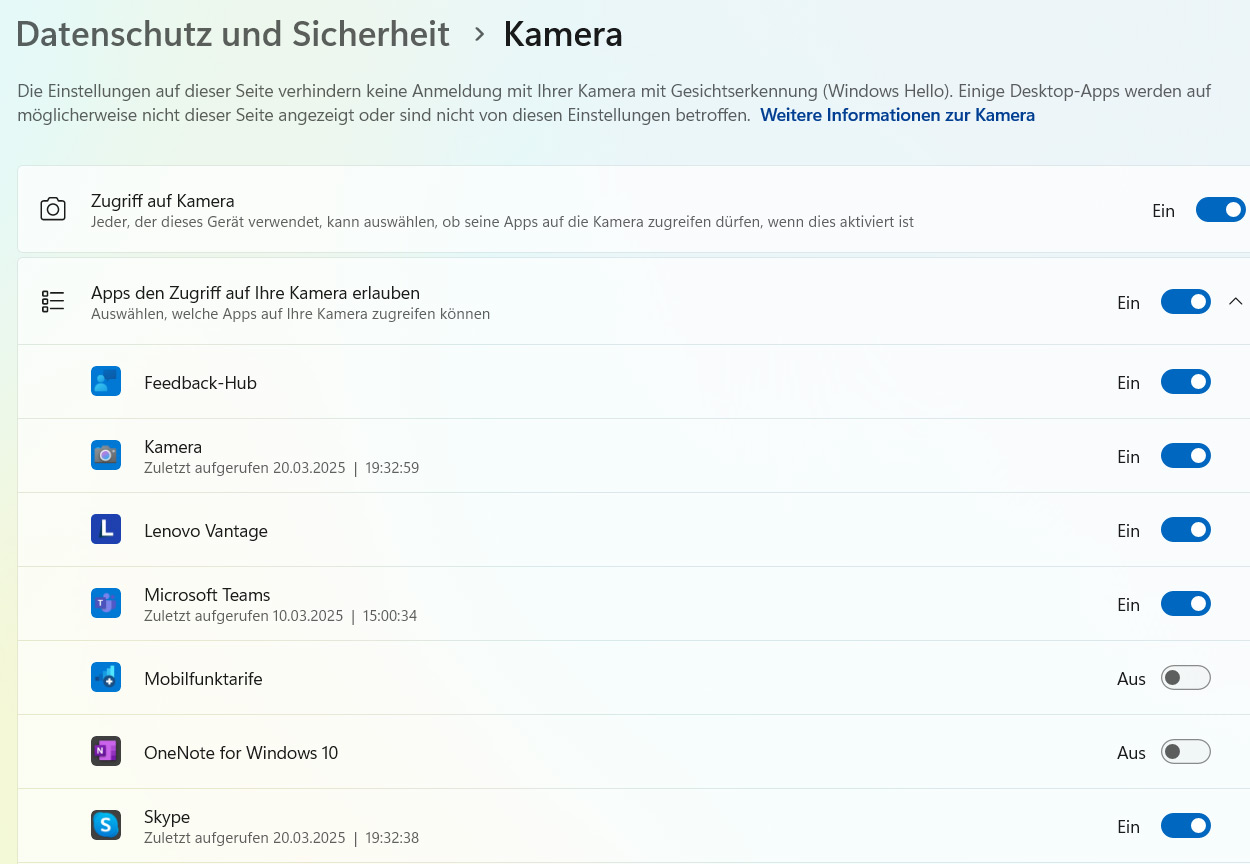Click the breadcrumb separator arrow
Screen dimensions: 1250x864
(x=480, y=35)
